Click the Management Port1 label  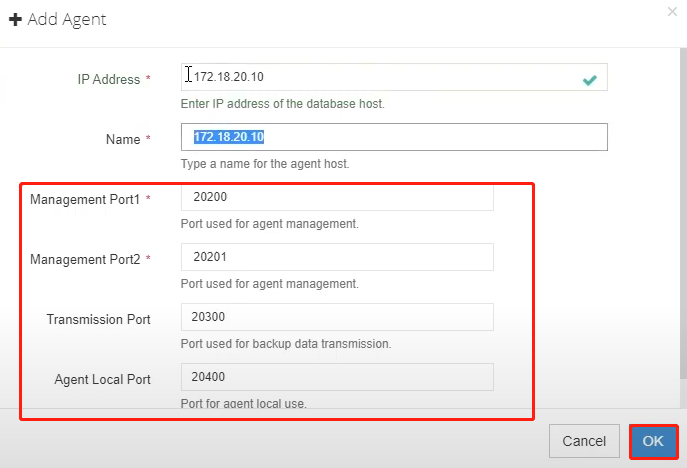point(85,199)
